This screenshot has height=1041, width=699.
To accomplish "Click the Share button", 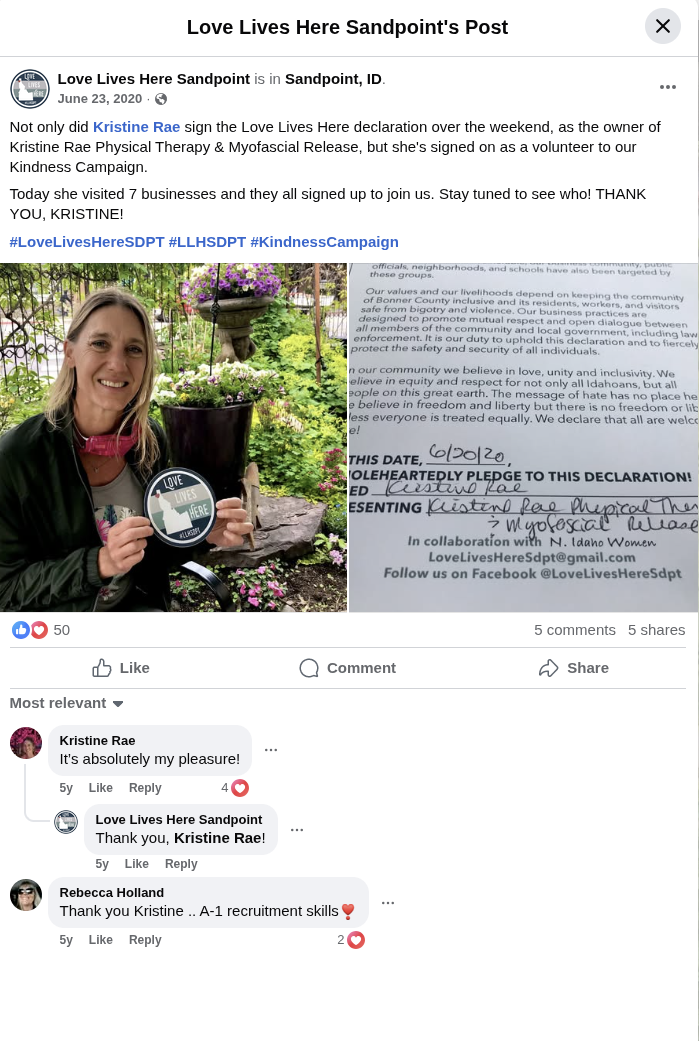I will coord(574,668).
